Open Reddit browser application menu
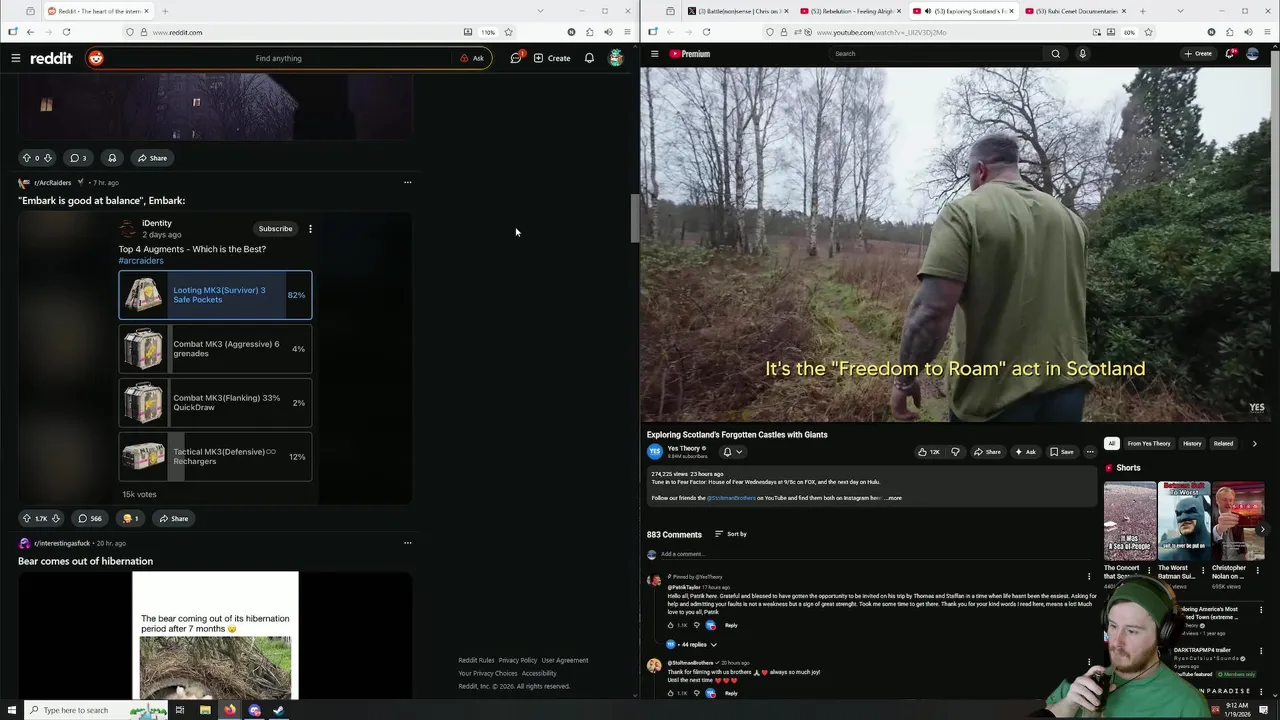Viewport: 1280px width, 720px height. pos(627,32)
